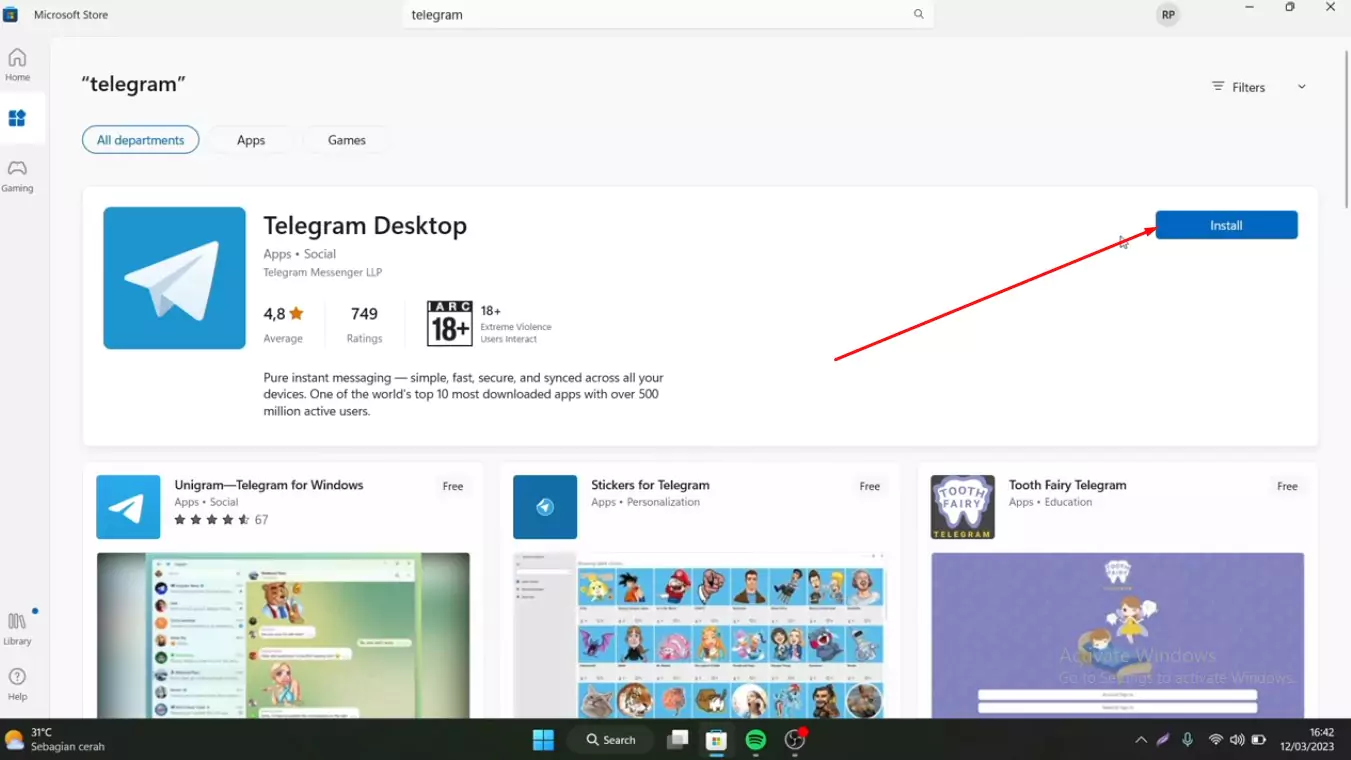This screenshot has width=1351, height=760.
Task: Open the weather widget showing 31°C
Action: [55, 740]
